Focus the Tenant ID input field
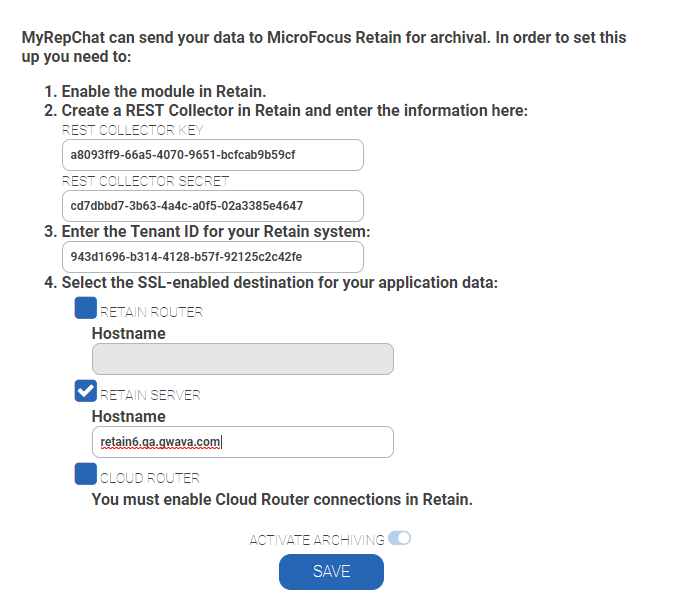 click(212, 256)
